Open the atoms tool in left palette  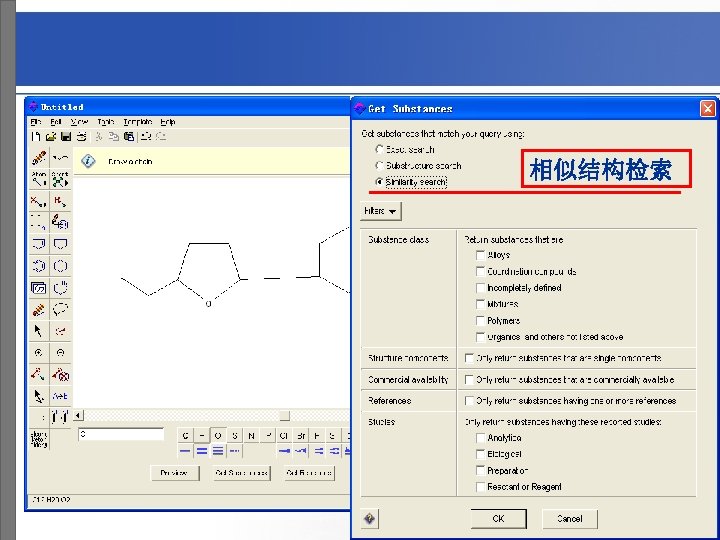[39, 180]
